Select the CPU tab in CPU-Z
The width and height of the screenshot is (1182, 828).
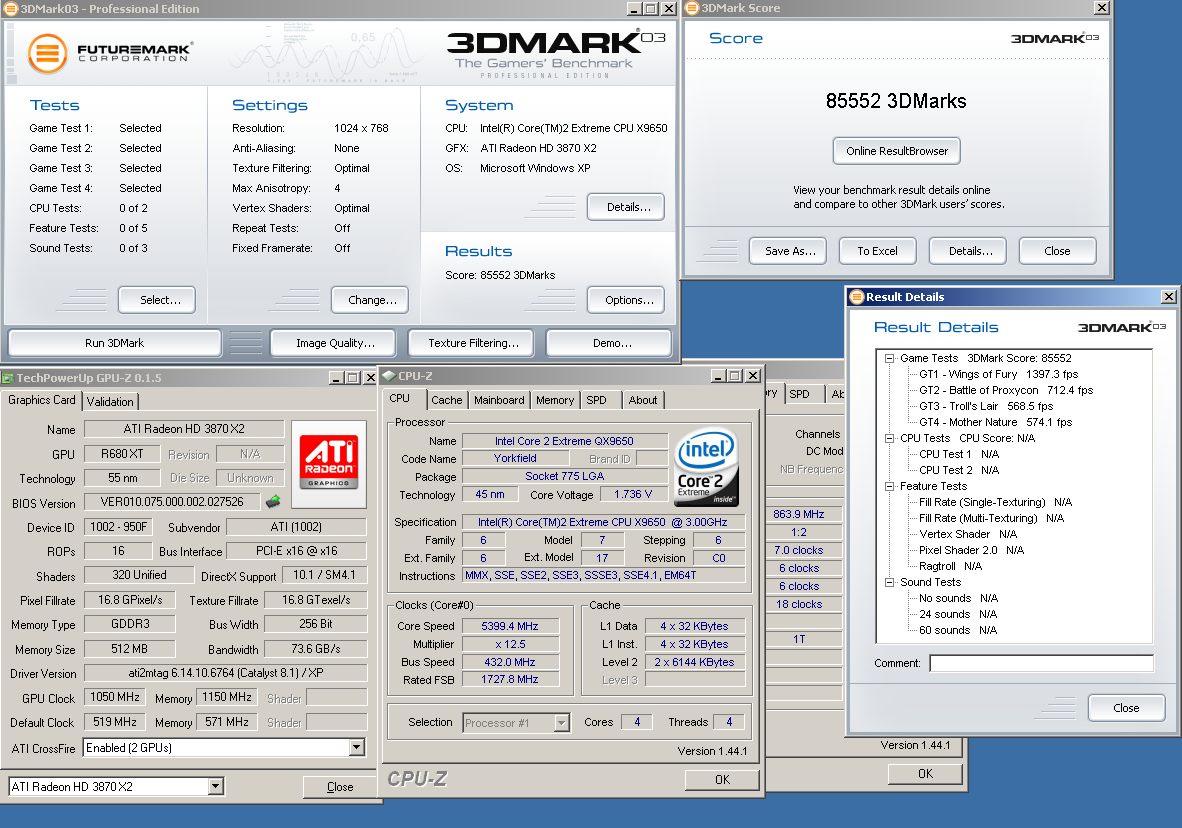pos(400,398)
